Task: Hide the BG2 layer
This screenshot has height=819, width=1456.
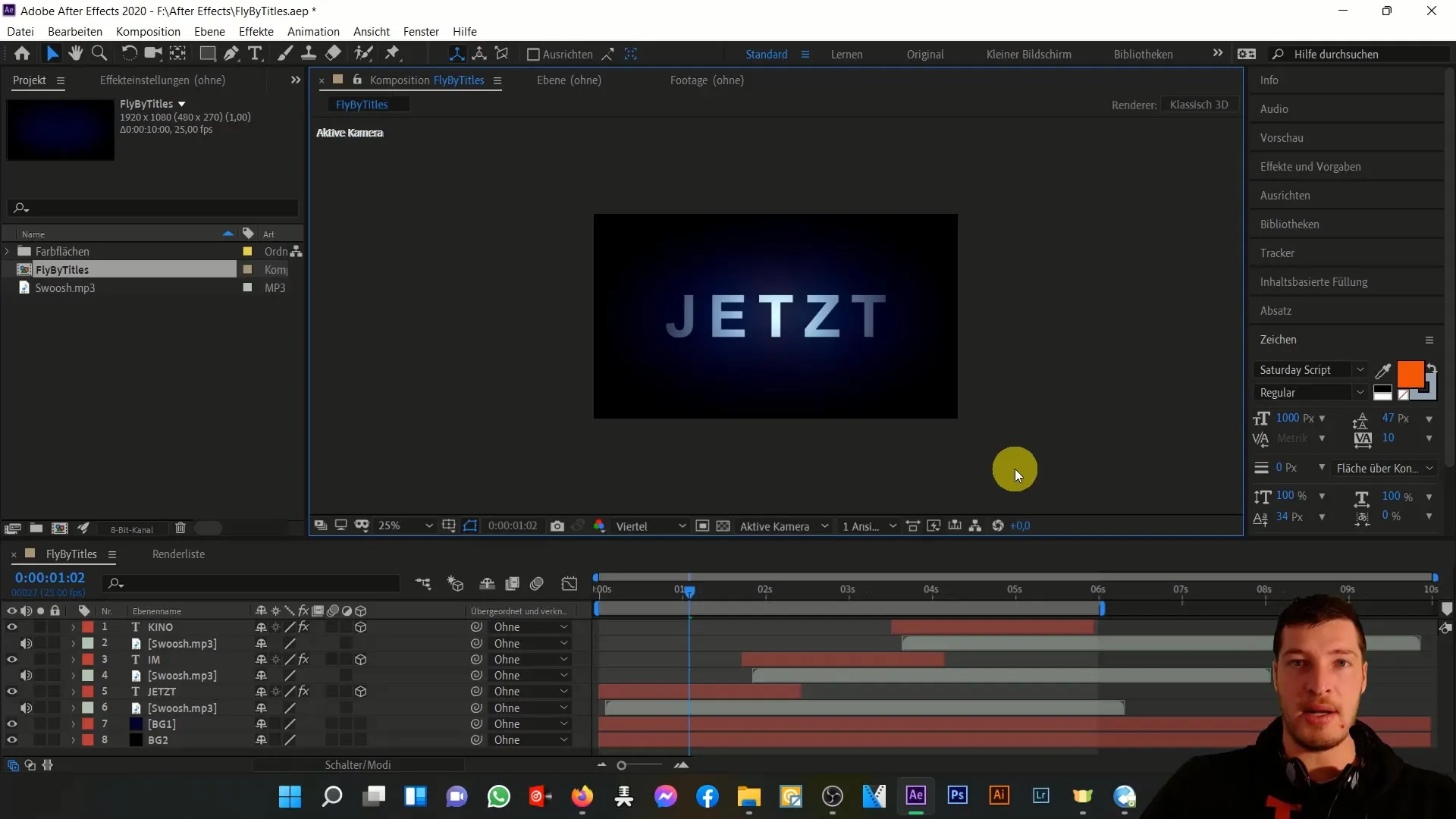Action: coord(12,740)
